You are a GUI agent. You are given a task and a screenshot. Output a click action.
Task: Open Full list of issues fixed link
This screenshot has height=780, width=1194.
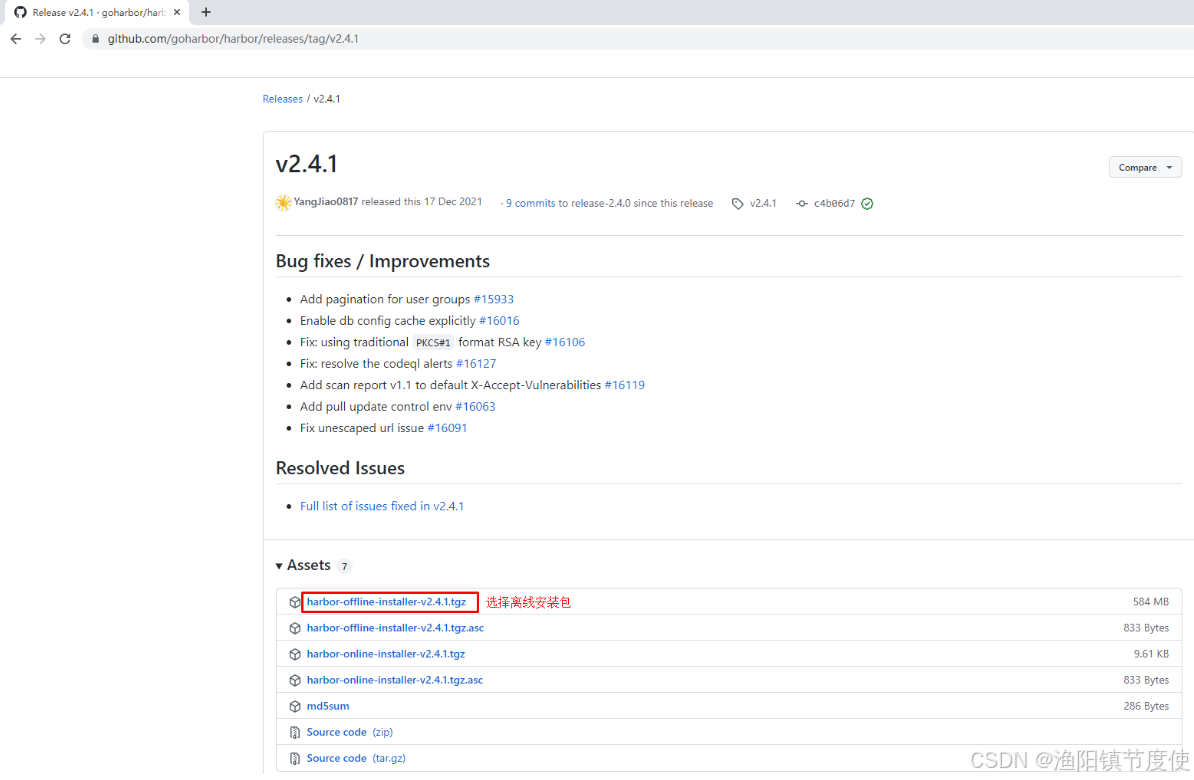pyautogui.click(x=382, y=506)
